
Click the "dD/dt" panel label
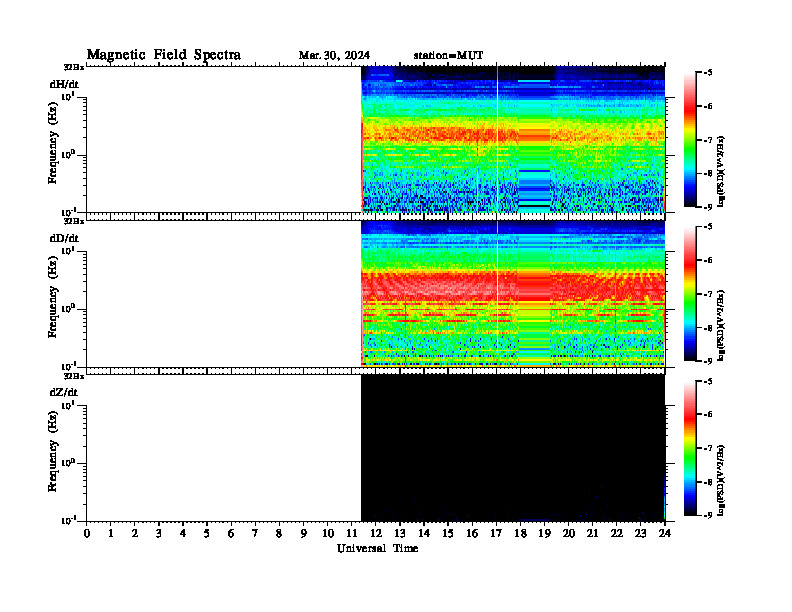[64, 238]
